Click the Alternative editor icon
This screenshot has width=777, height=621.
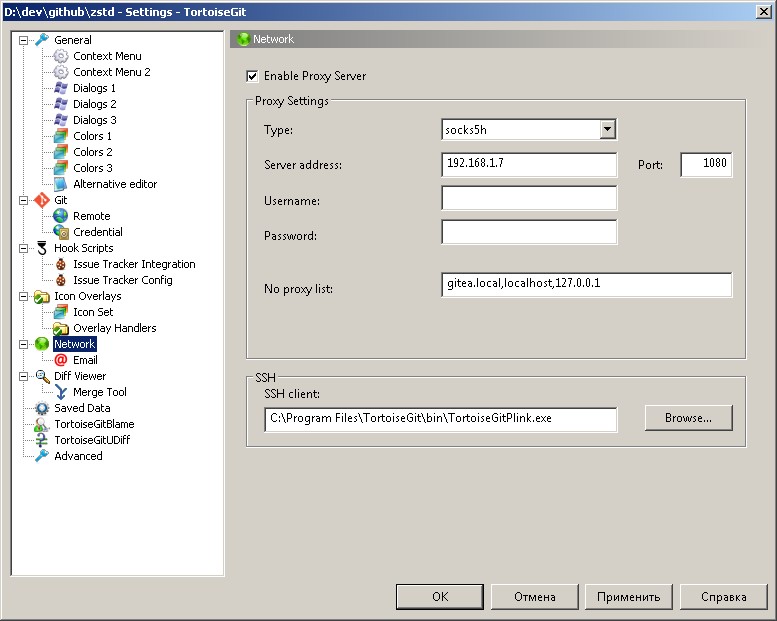[60, 184]
